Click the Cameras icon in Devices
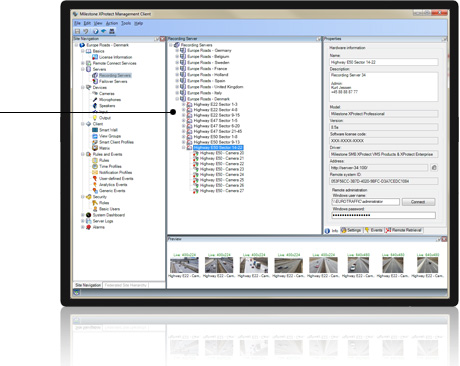Screen dimensions: 460x366 click(x=95, y=94)
